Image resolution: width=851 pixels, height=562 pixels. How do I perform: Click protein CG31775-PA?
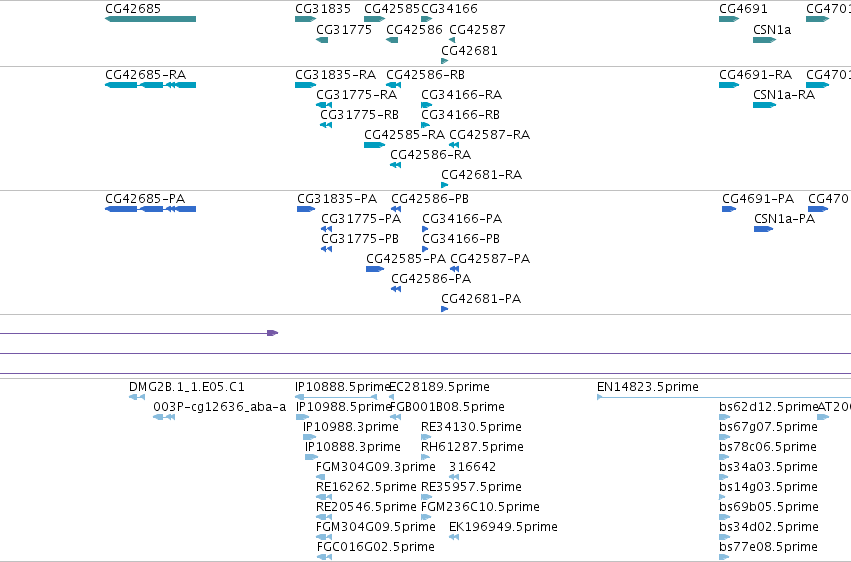(326, 229)
